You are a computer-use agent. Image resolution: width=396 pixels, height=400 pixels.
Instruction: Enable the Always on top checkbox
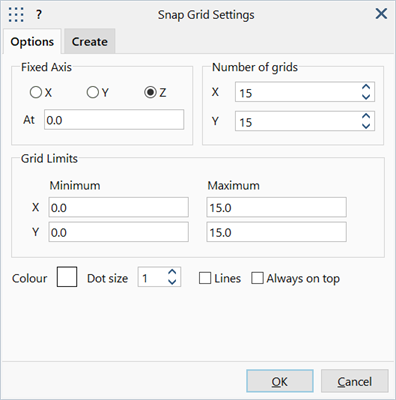[257, 278]
